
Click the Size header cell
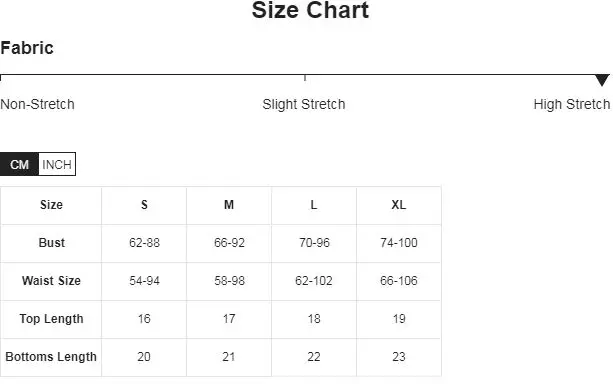tap(52, 205)
